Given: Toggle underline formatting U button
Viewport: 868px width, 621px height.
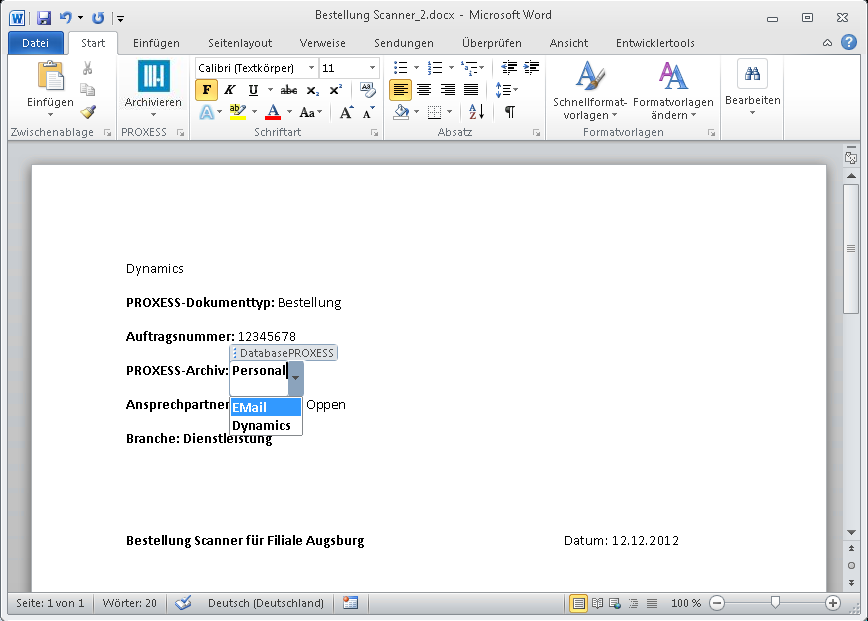Looking at the screenshot, I should pos(253,90).
